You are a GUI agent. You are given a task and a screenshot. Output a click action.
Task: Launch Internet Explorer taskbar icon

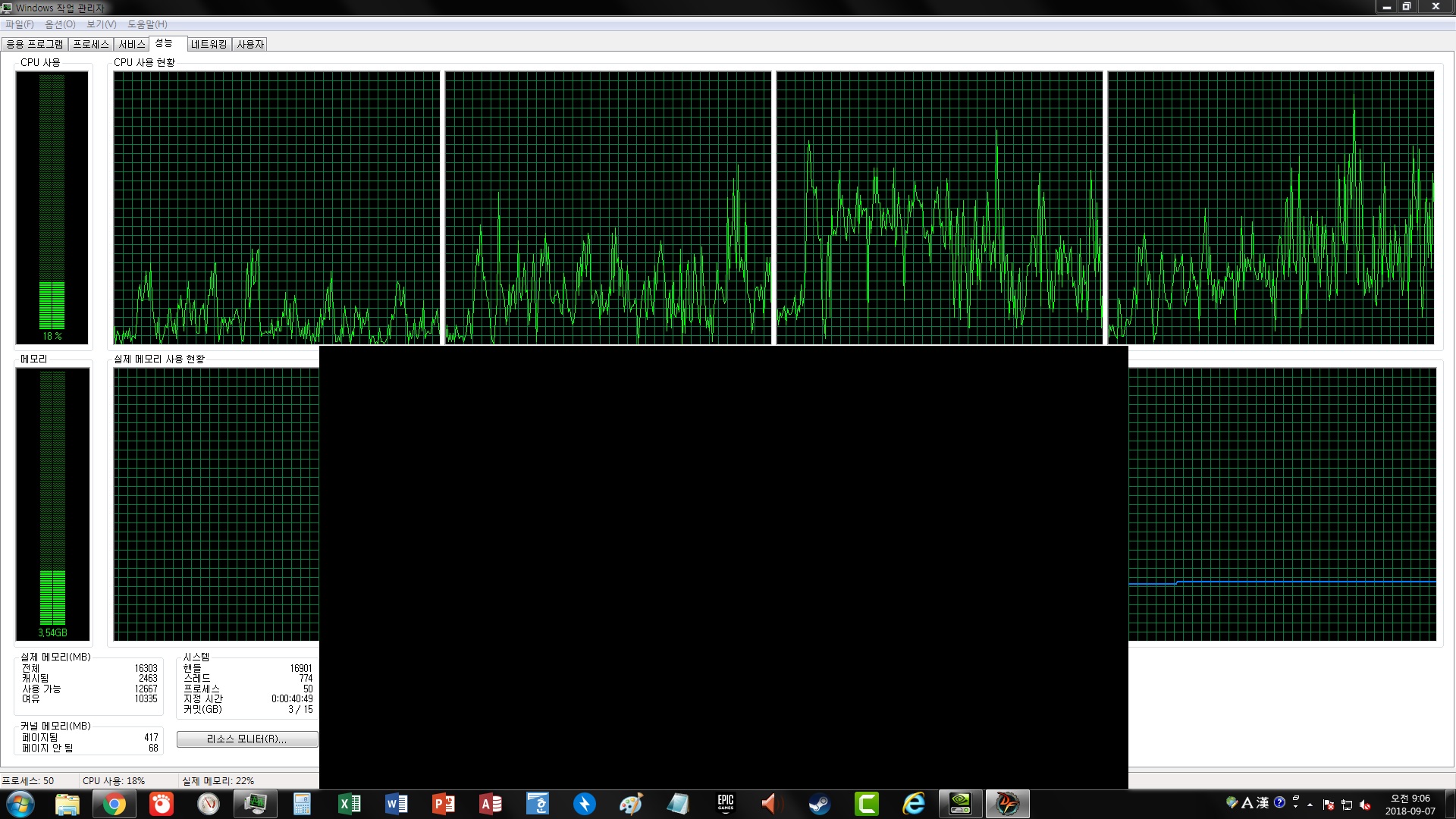913,804
